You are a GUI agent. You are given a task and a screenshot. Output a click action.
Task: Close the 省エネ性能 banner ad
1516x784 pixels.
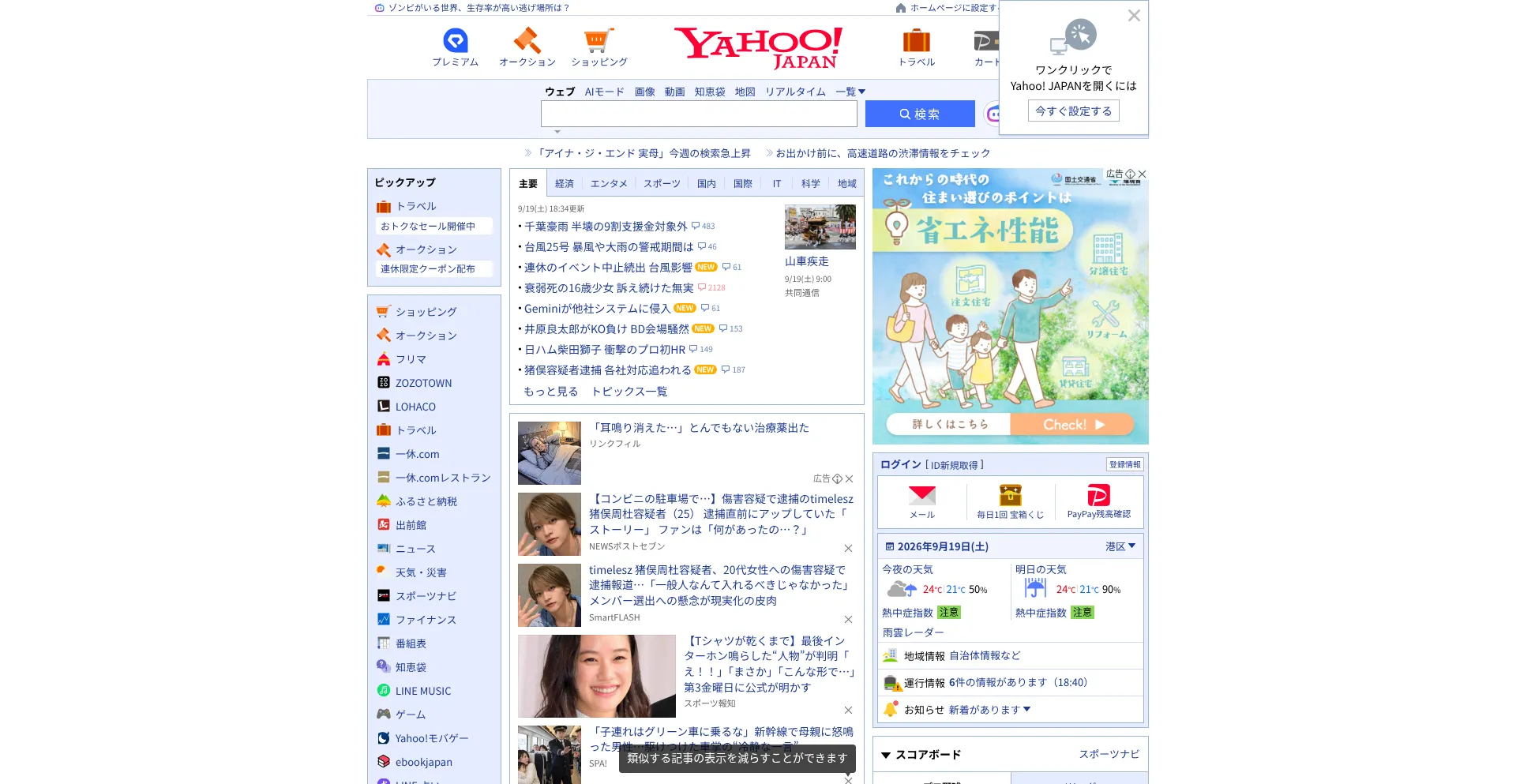(1142, 174)
